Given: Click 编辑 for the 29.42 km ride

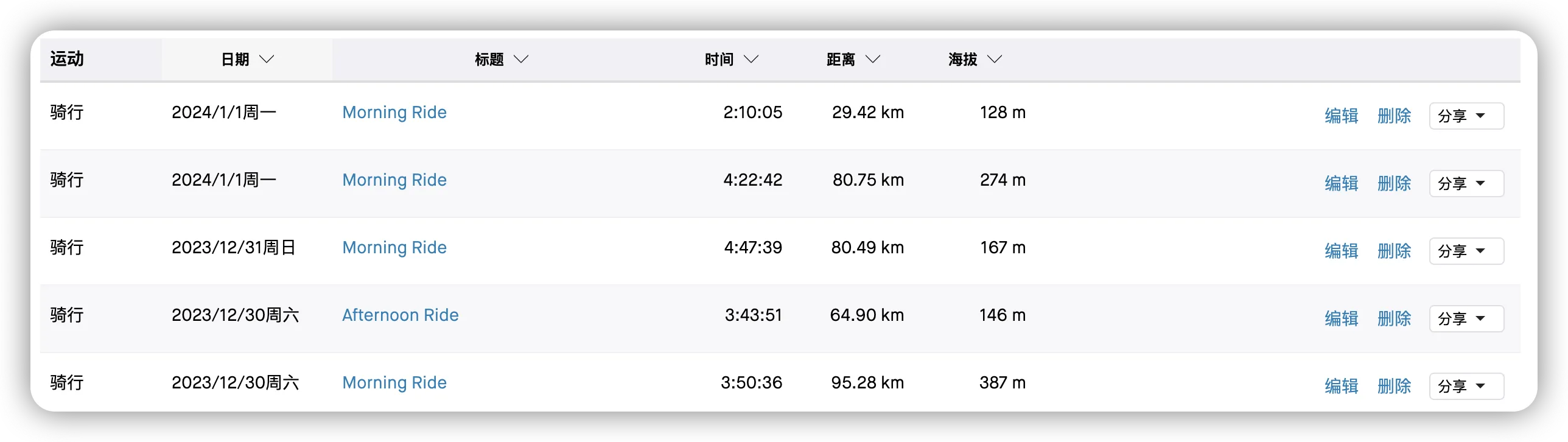Looking at the screenshot, I should [x=1342, y=116].
